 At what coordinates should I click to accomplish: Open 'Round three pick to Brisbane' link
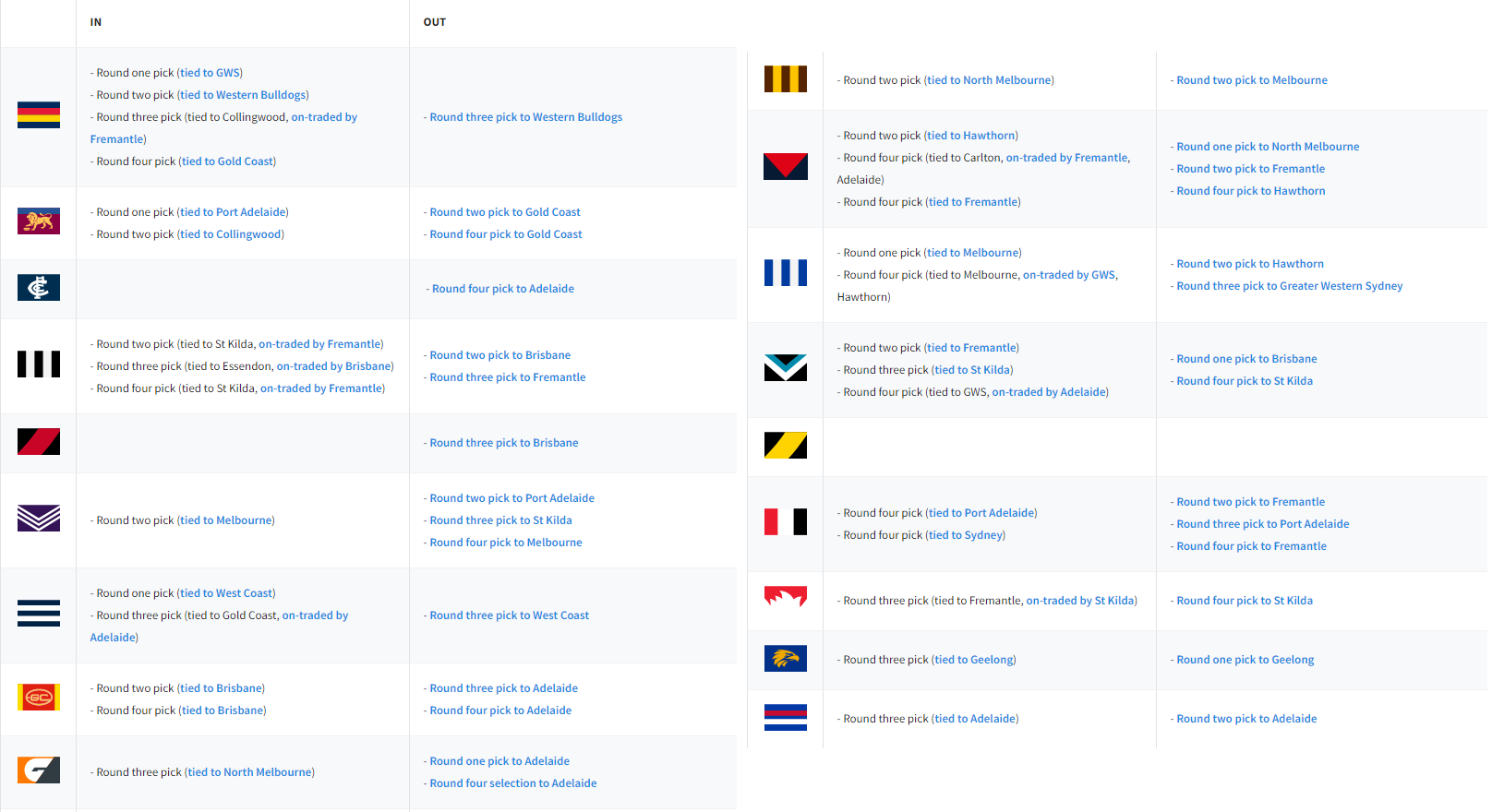click(x=504, y=443)
